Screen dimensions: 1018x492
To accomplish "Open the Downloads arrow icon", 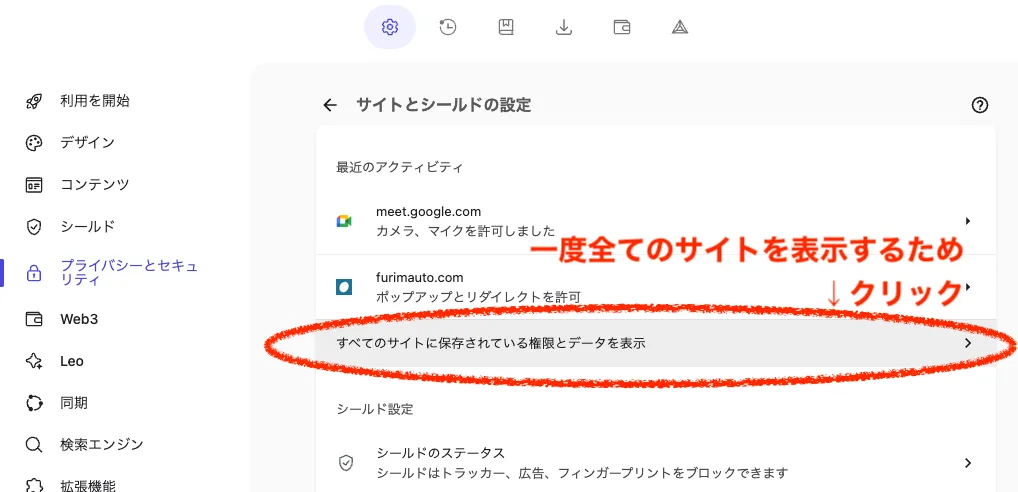I will [564, 27].
